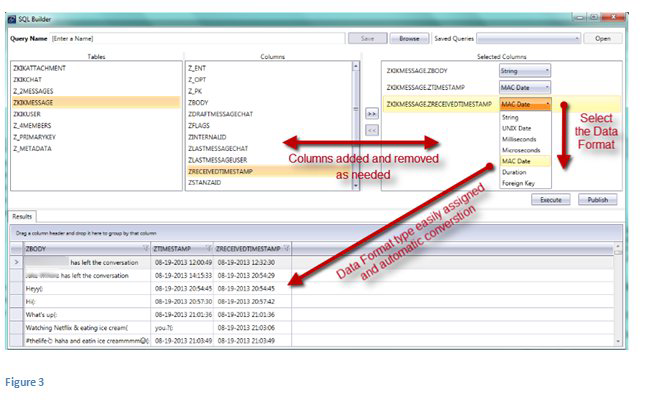Select Foreign Key from the format list

[518, 182]
